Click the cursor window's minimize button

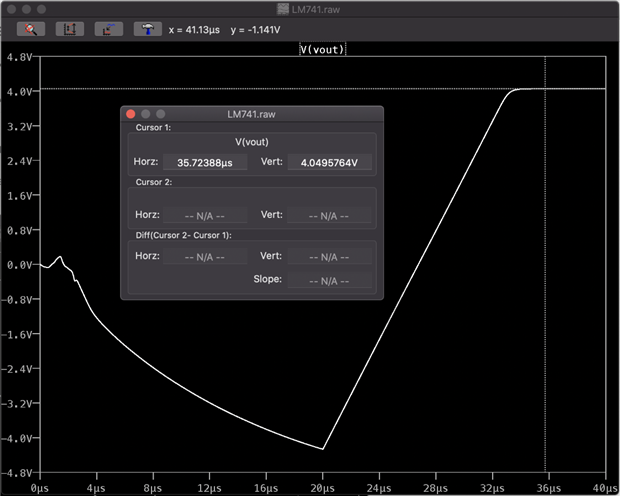tap(145, 114)
